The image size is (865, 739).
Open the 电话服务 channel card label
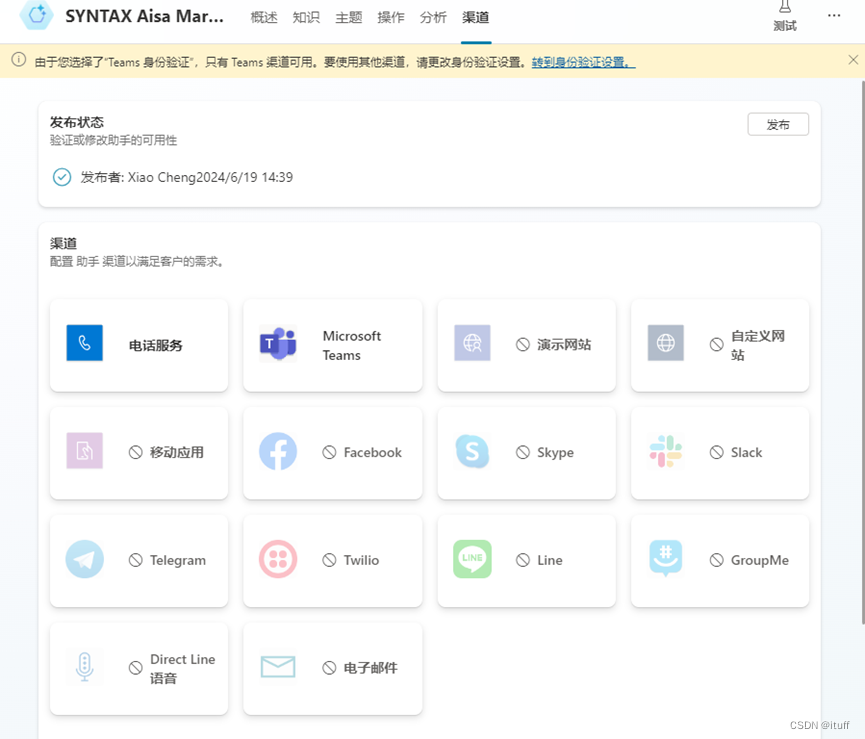tap(156, 345)
